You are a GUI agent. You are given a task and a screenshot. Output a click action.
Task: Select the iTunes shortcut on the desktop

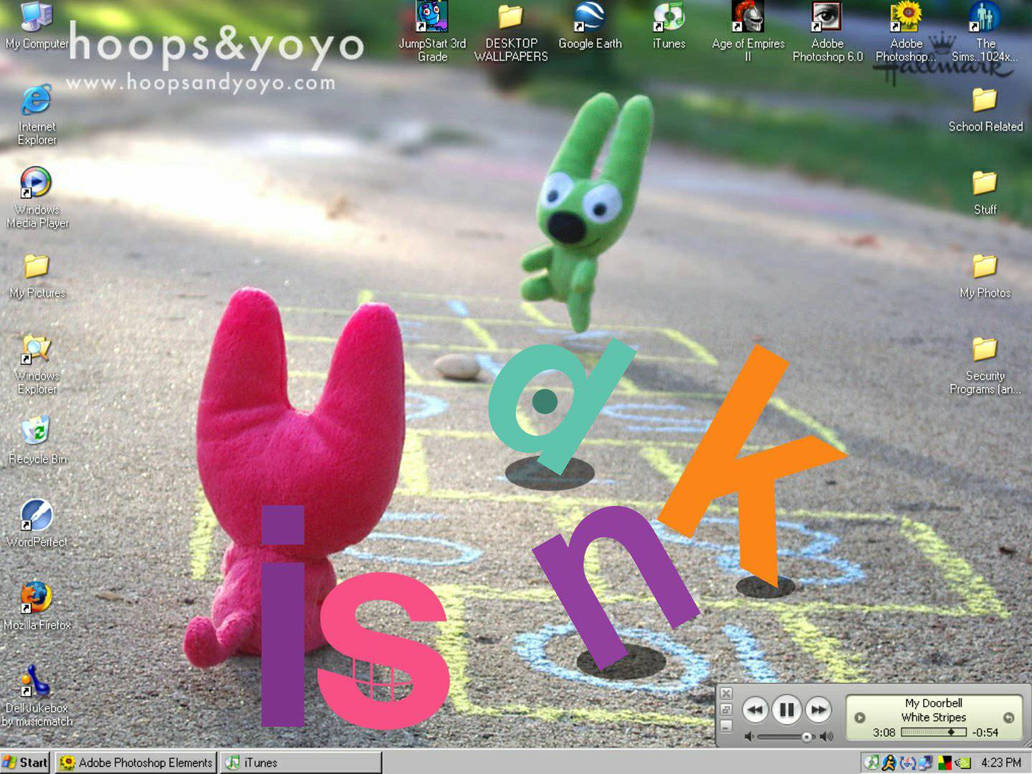[669, 26]
